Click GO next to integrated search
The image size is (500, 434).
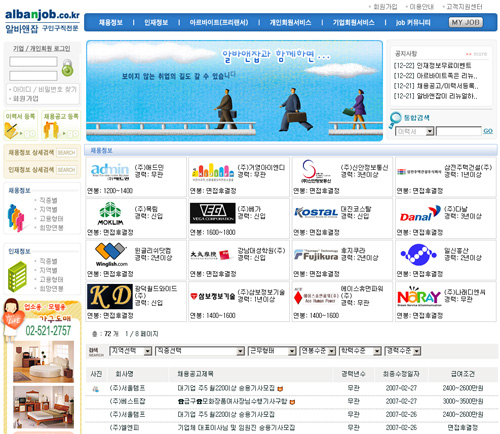point(488,131)
